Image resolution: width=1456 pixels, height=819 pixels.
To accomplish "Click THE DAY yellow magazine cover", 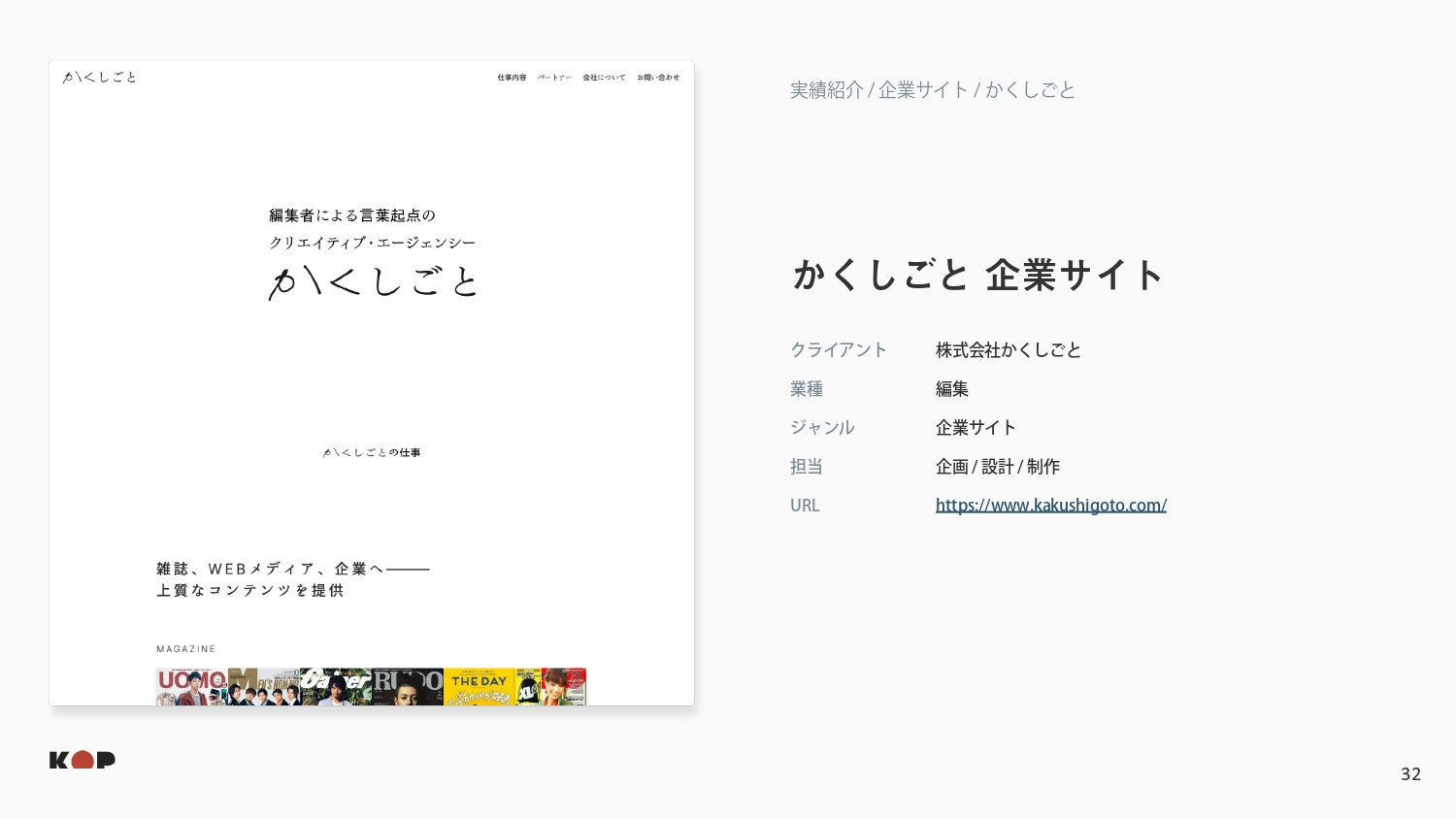I will click(x=479, y=687).
